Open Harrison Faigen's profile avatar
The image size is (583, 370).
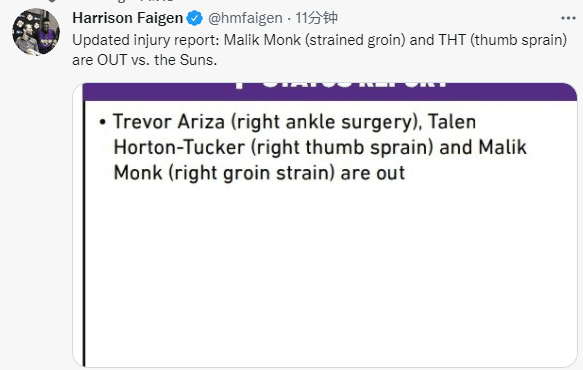coord(36,32)
